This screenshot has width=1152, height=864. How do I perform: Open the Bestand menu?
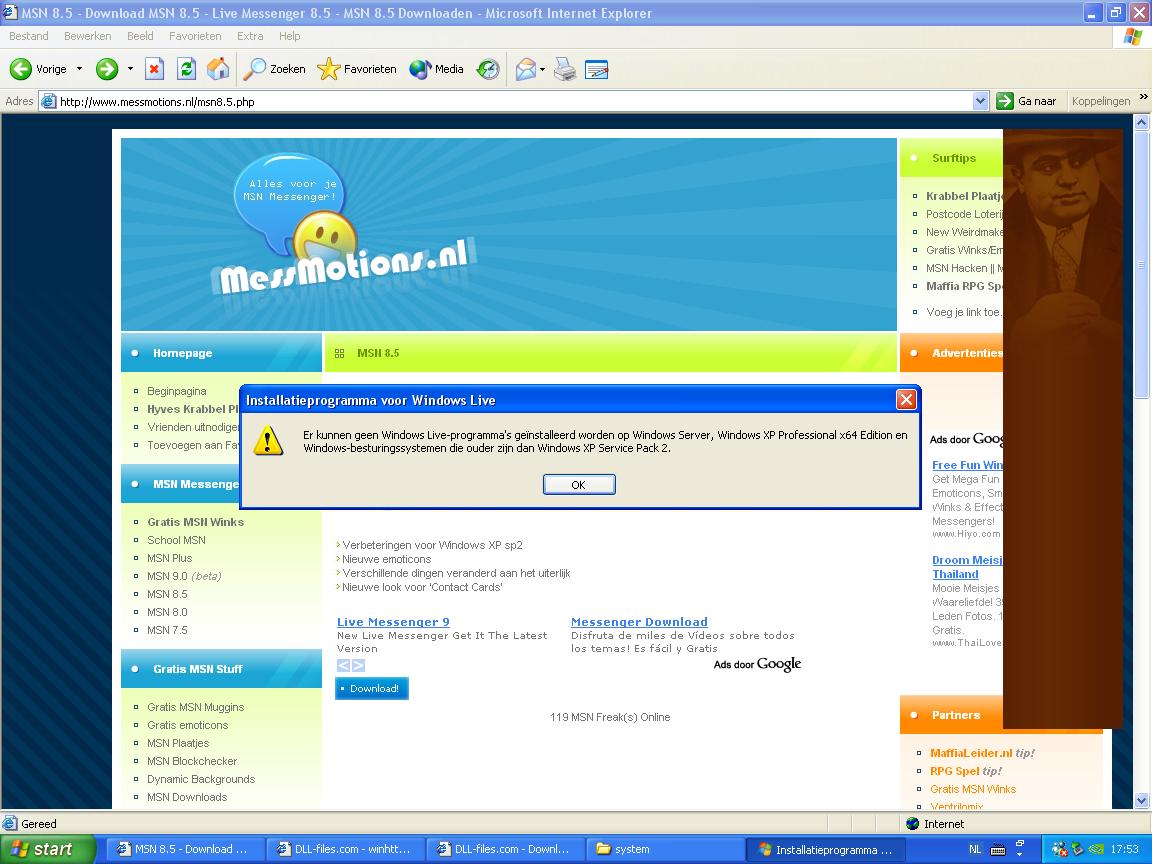(29, 36)
